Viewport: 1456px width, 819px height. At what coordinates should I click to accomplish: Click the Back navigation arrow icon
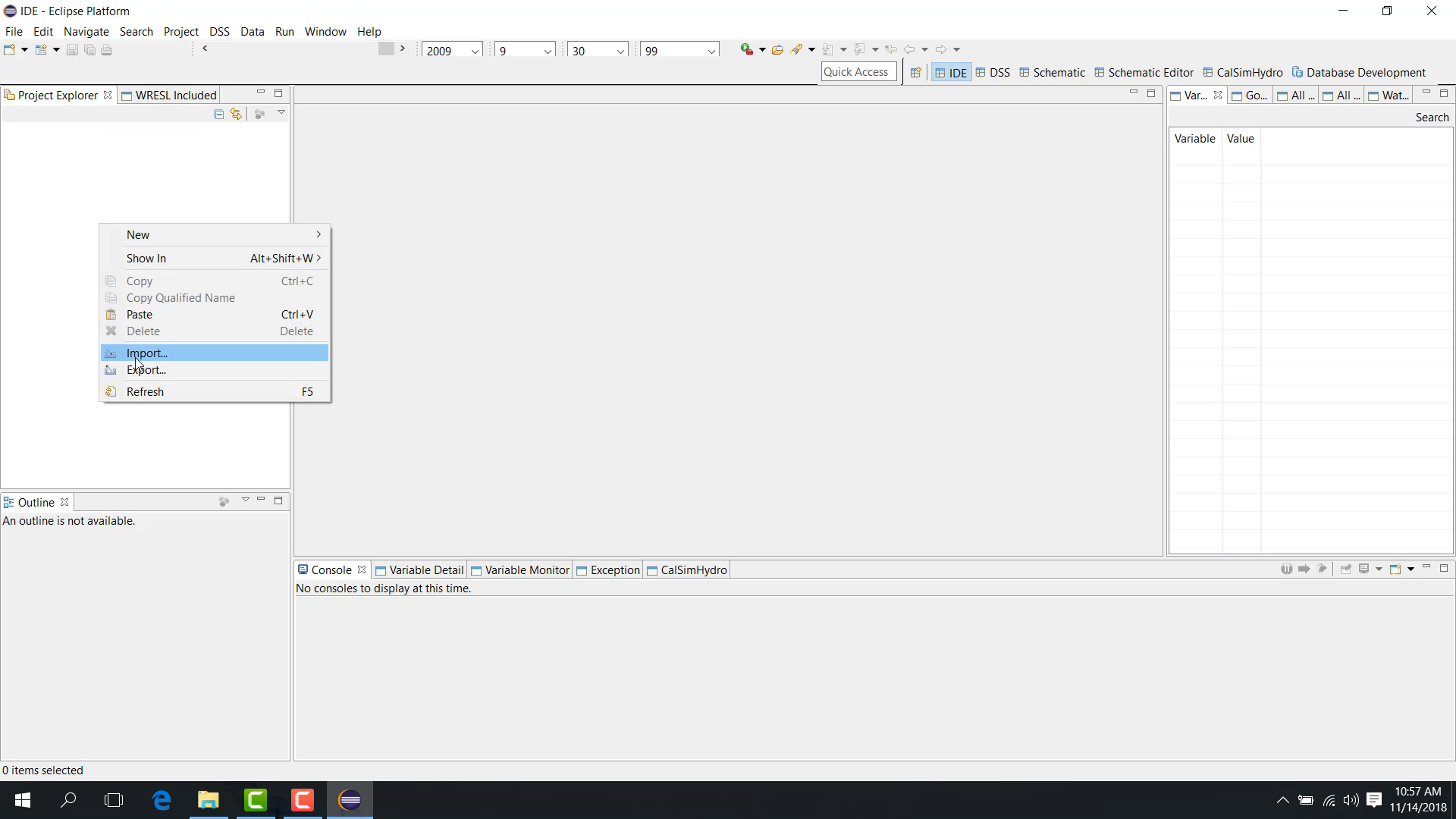point(909,49)
